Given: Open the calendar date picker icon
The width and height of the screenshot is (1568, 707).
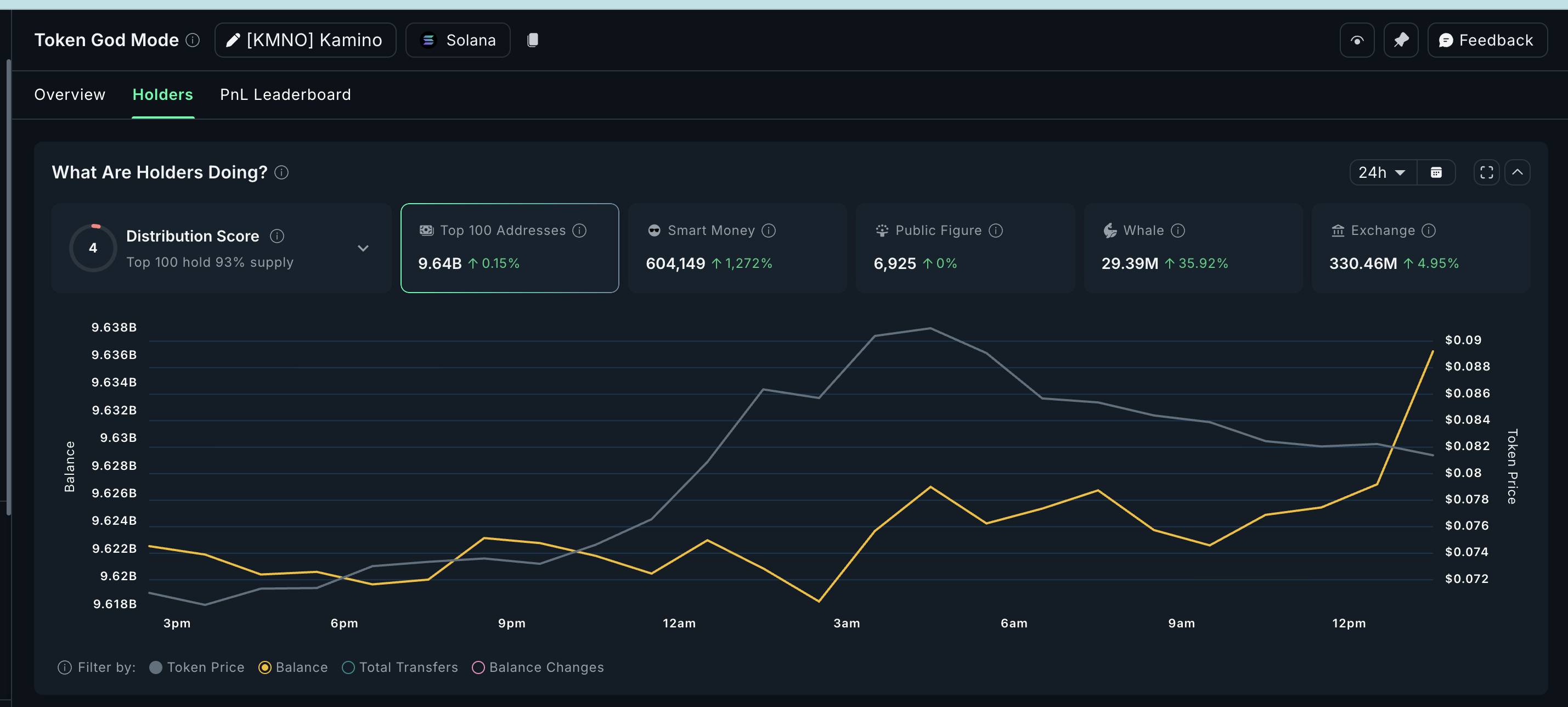Looking at the screenshot, I should point(1436,172).
